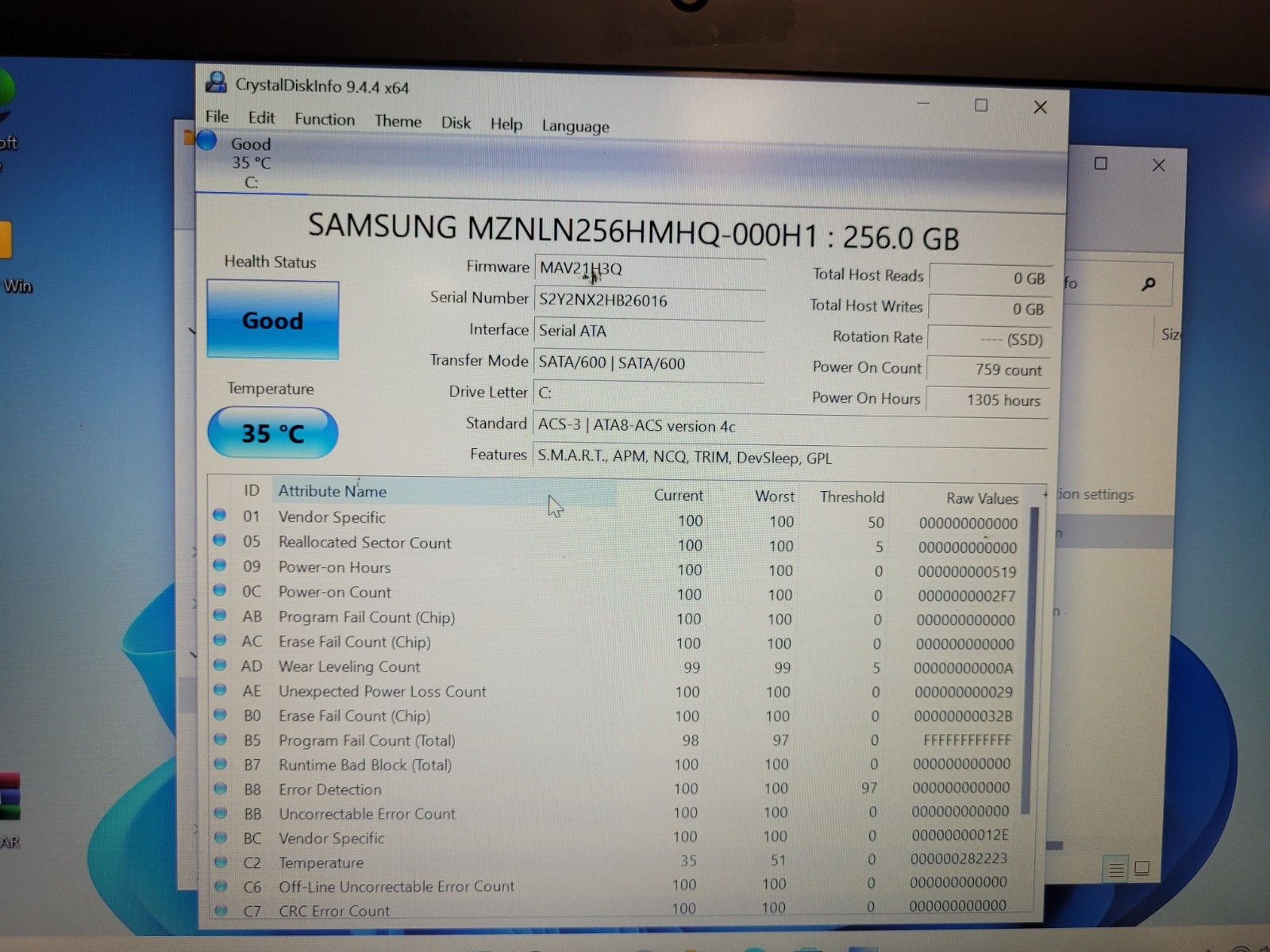
Task: Click large icons view icon in background window
Action: pyautogui.click(x=1142, y=868)
